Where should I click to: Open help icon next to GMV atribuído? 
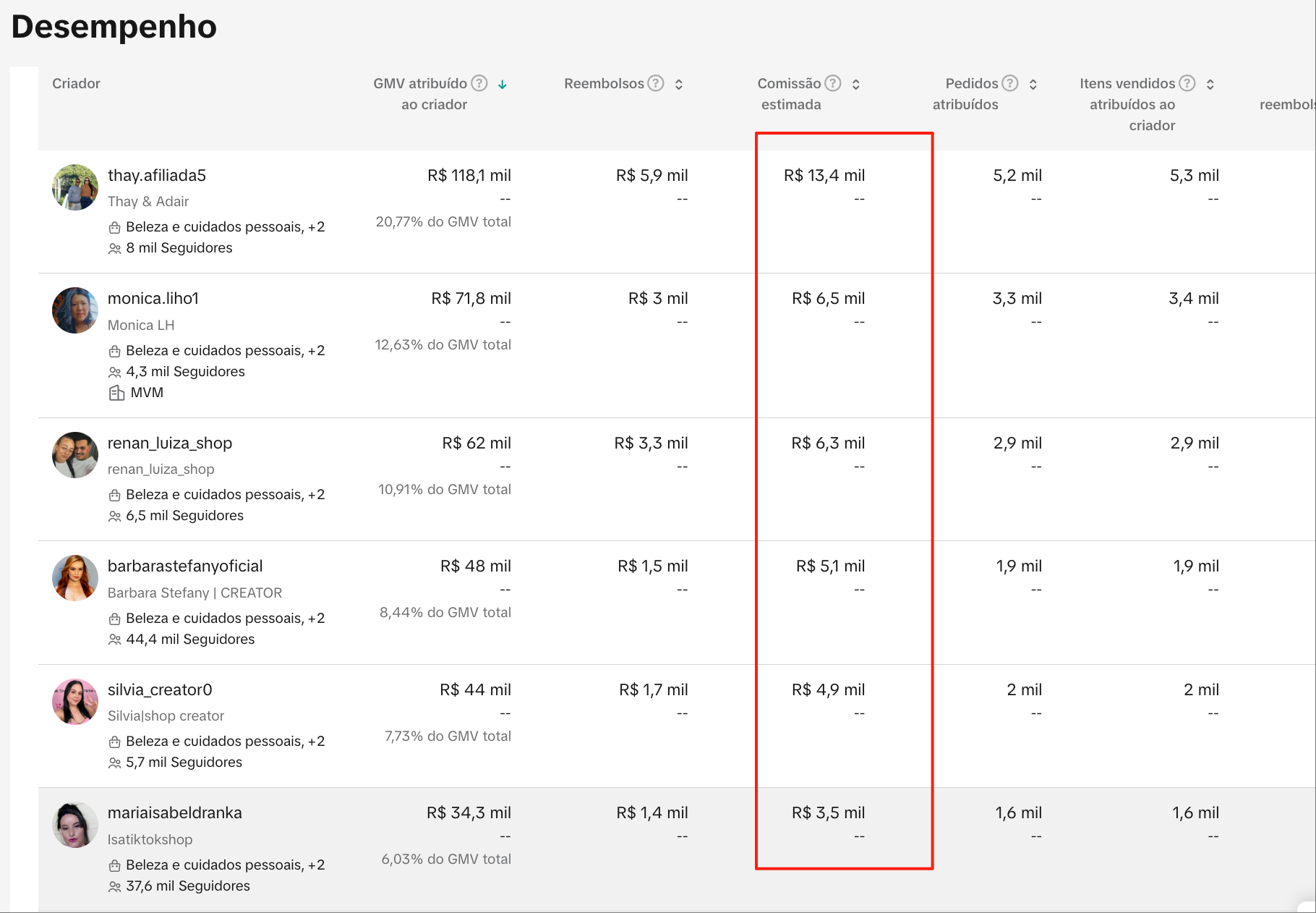coord(479,83)
